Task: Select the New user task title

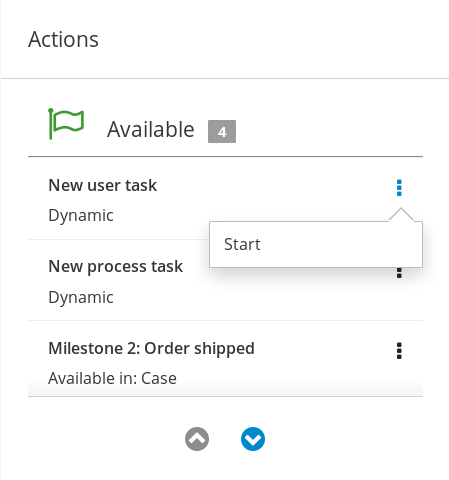Action: click(x=103, y=185)
